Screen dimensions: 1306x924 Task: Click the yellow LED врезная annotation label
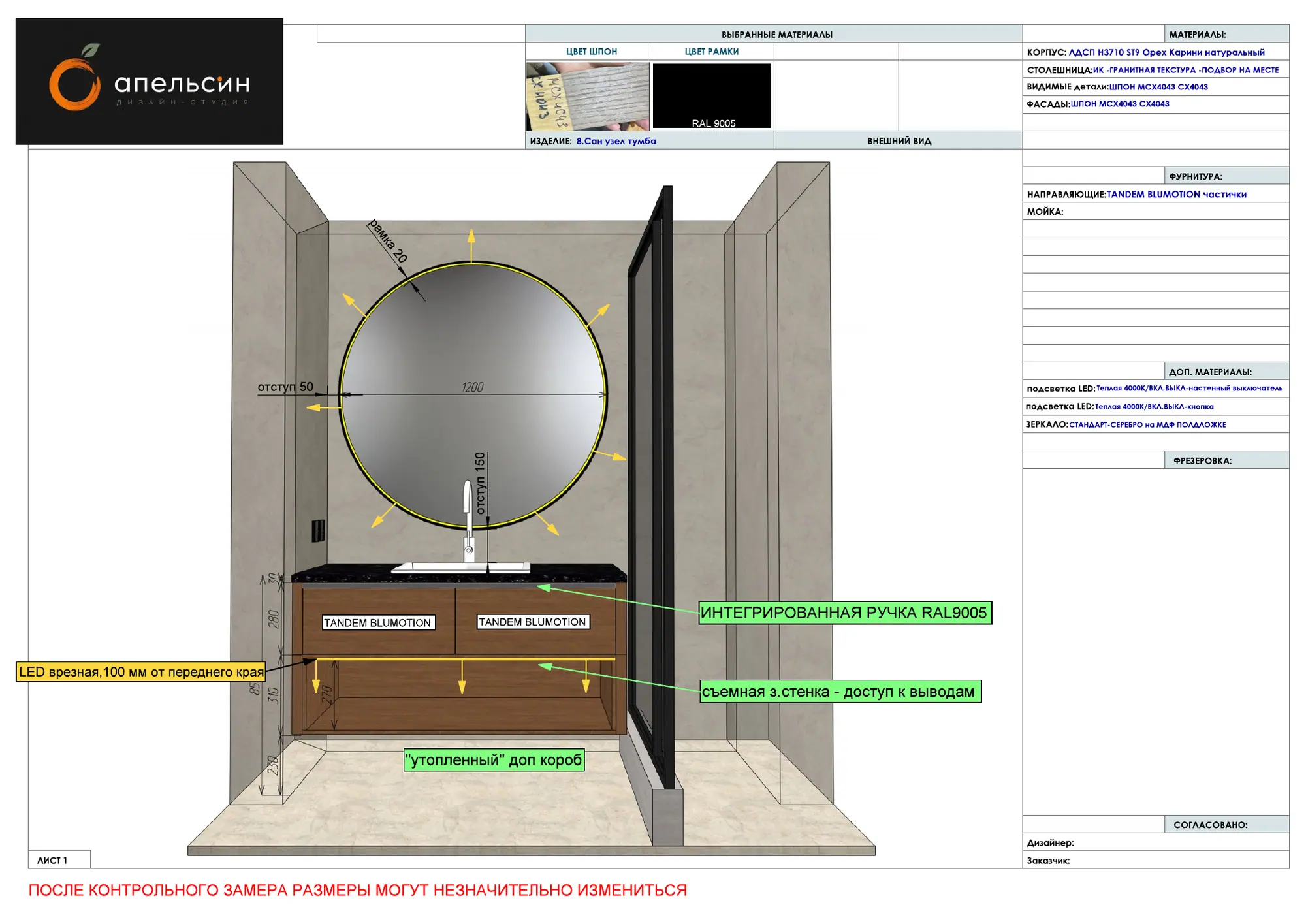[141, 672]
